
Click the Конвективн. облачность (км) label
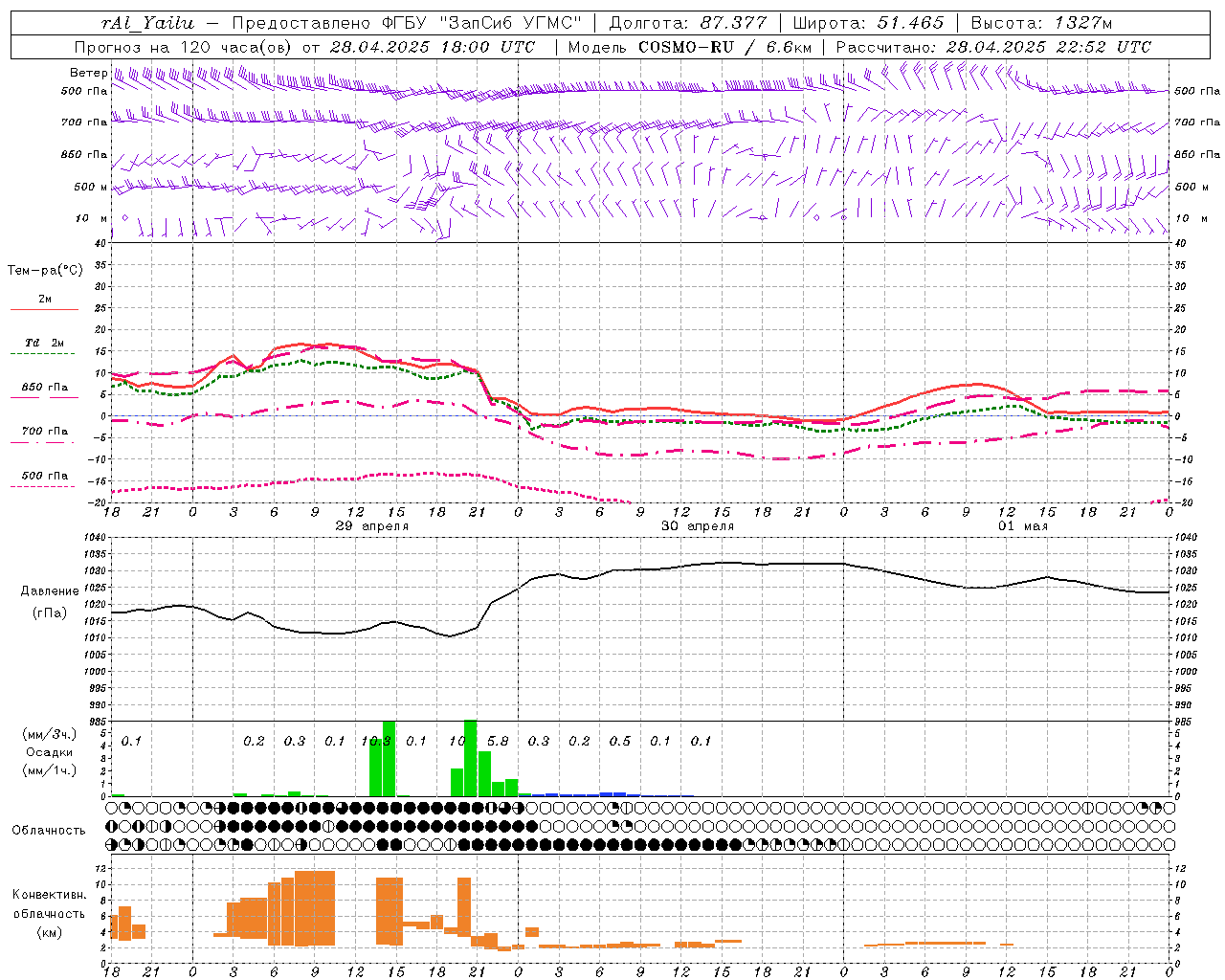coord(49,913)
